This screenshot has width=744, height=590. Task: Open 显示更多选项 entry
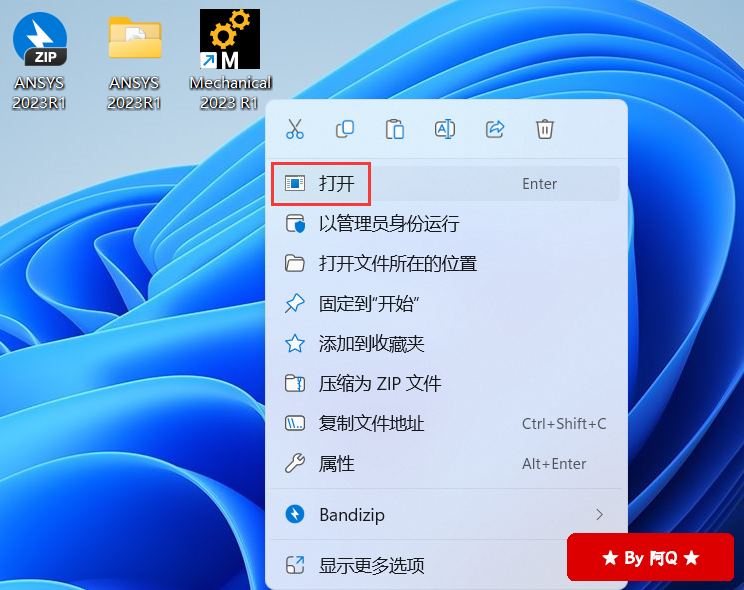tap(419, 565)
